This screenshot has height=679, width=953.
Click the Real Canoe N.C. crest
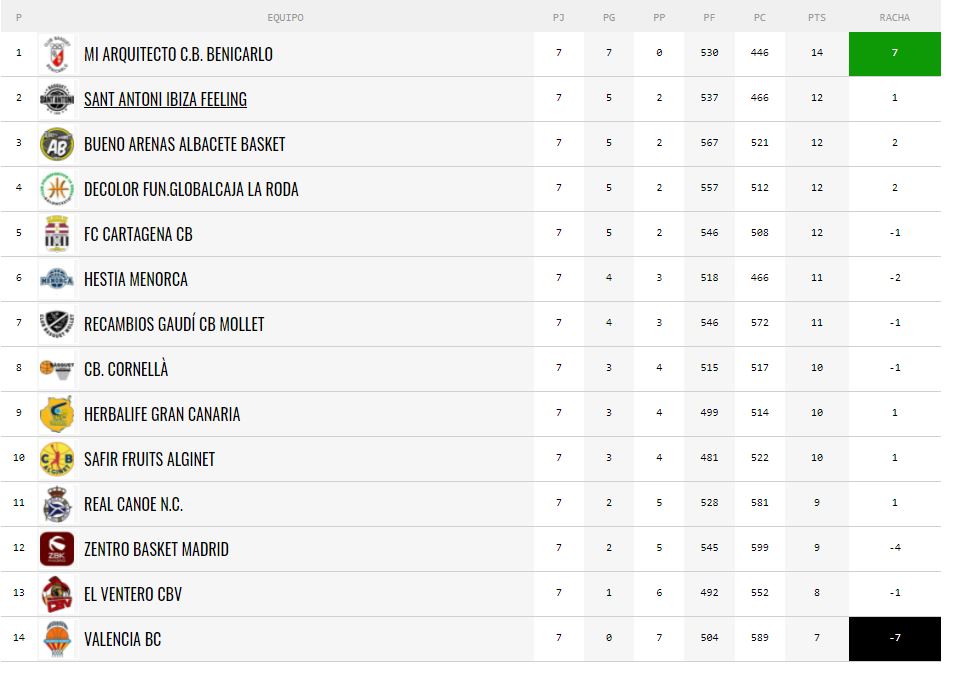point(56,504)
